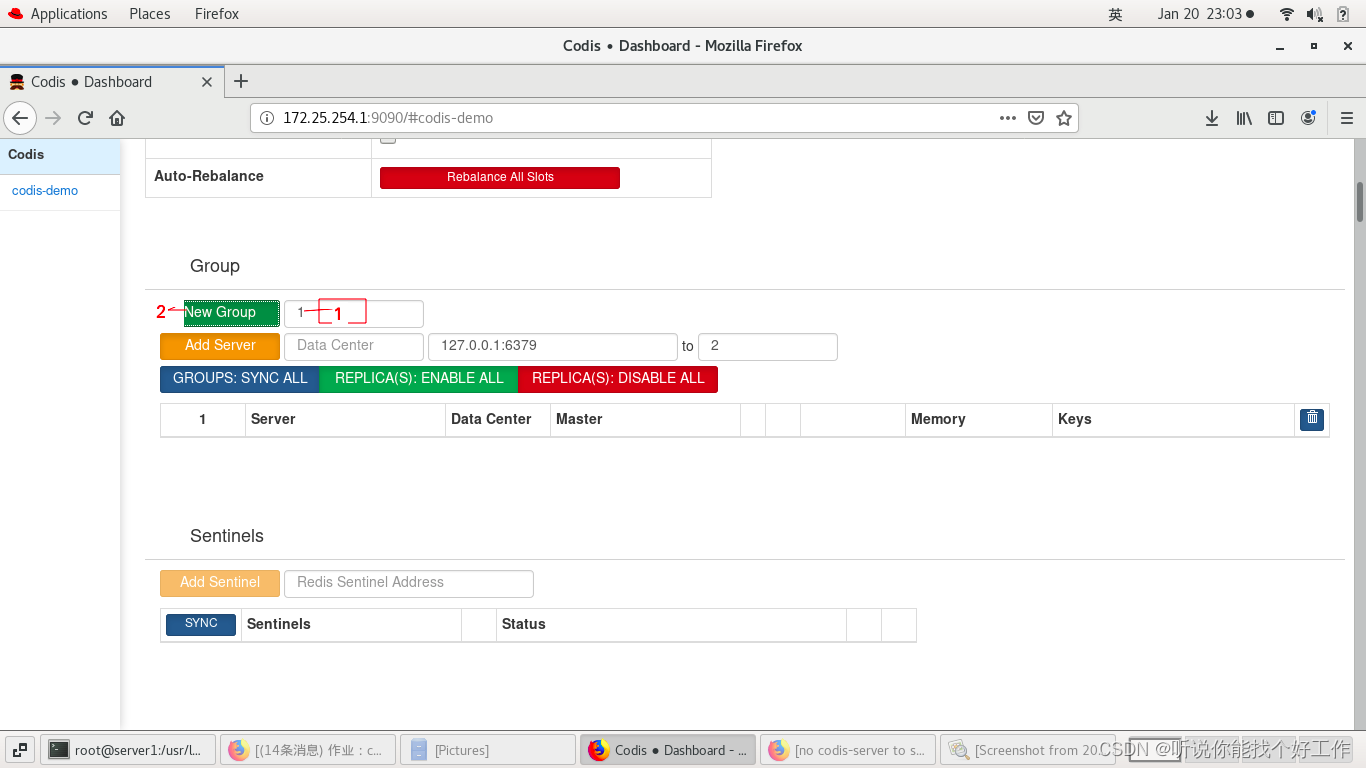Open Wi-Fi network indicator in top bar
This screenshot has height=768, width=1366.
(1287, 14)
